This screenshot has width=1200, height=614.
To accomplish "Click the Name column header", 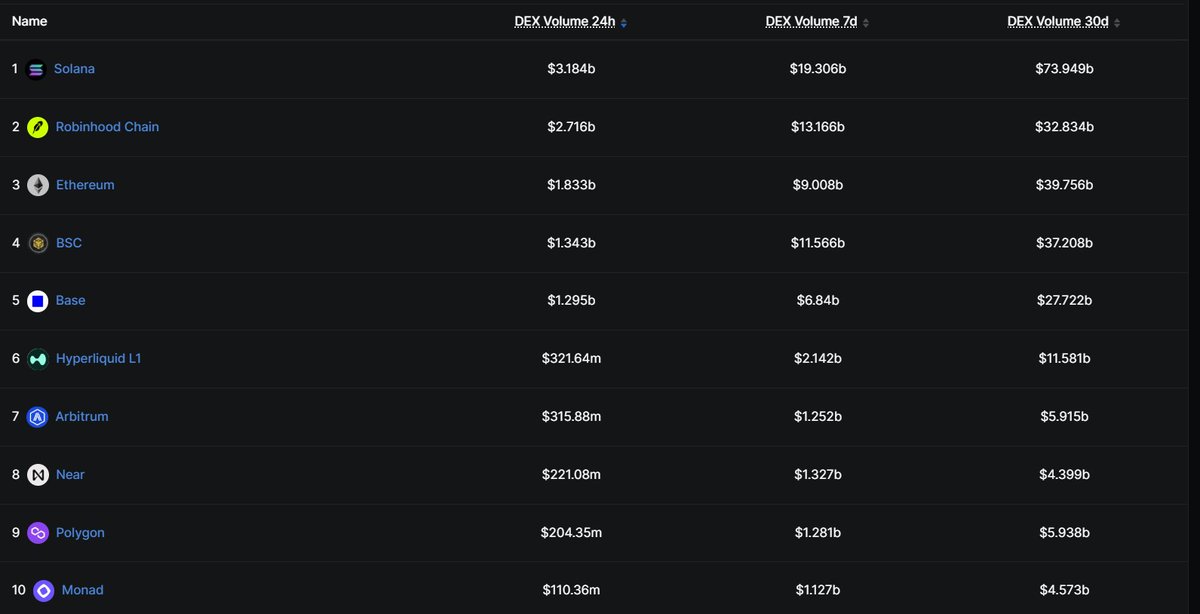I will [29, 21].
